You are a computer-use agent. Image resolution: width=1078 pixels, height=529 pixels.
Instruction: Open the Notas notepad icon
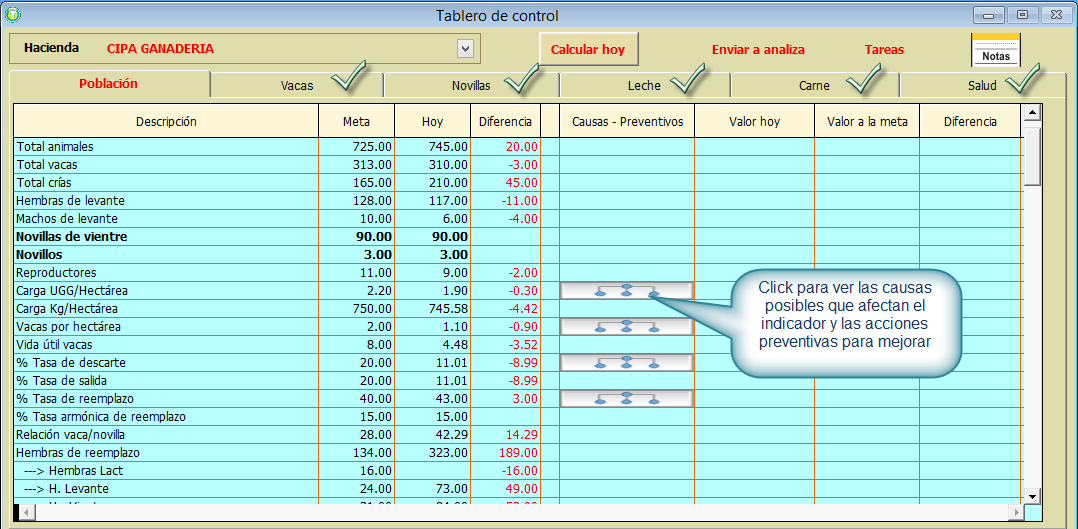995,49
